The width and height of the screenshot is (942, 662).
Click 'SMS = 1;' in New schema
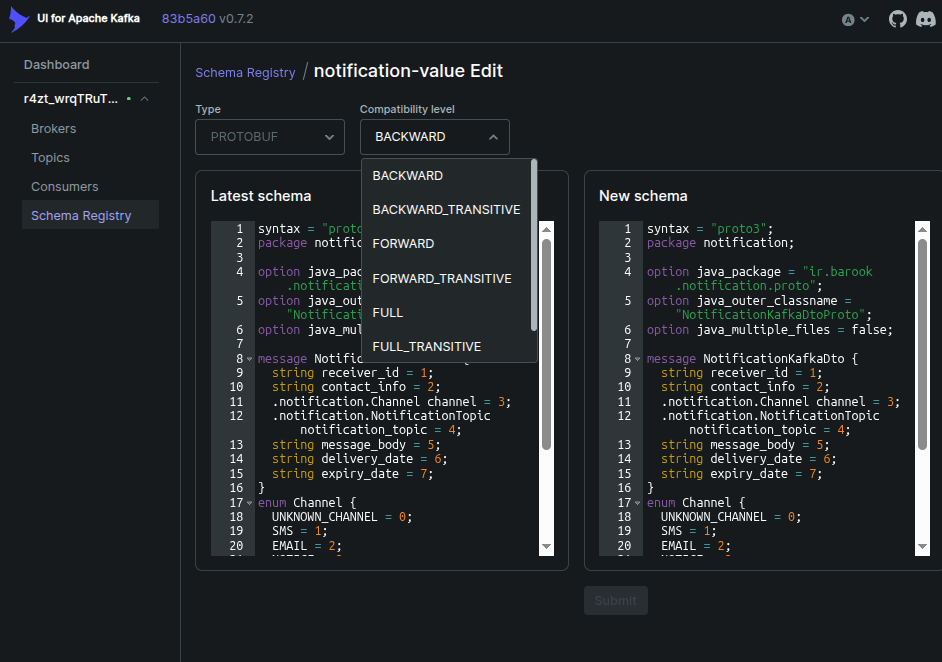(x=688, y=532)
